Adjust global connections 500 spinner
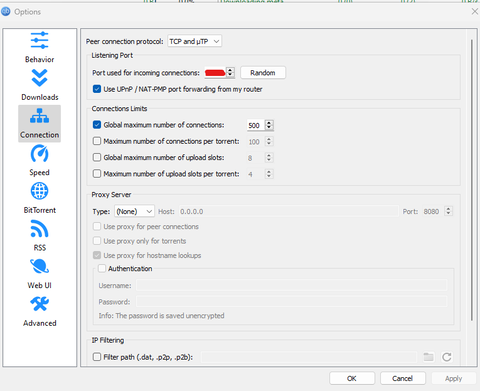This screenshot has width=480, height=391. [x=269, y=125]
